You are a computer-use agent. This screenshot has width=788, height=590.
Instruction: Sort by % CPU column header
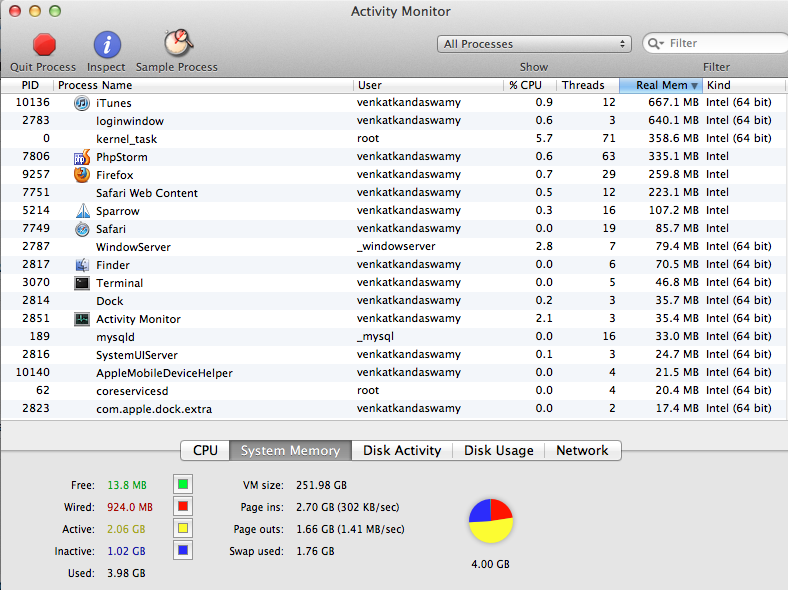coord(530,85)
